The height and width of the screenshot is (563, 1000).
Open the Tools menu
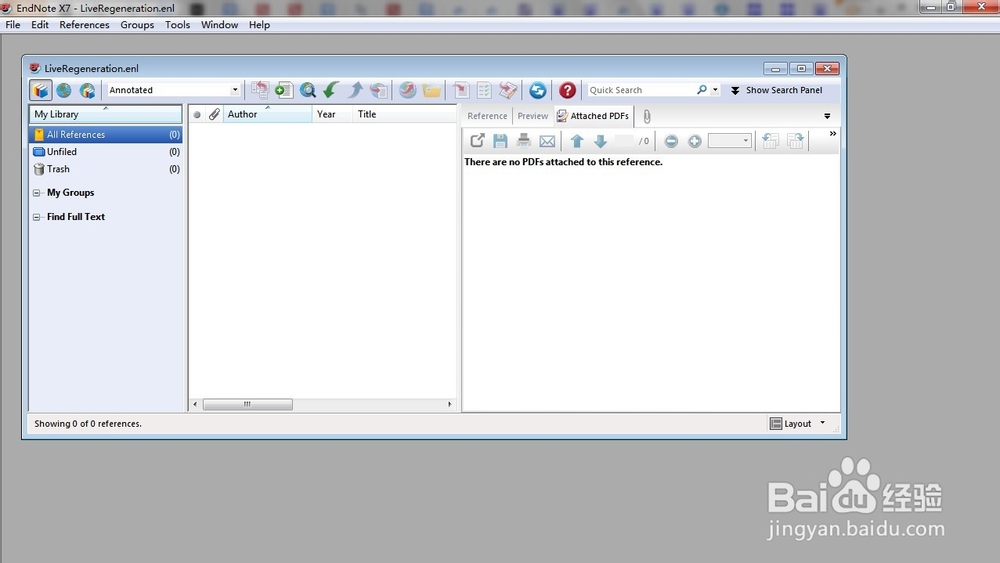[x=177, y=25]
